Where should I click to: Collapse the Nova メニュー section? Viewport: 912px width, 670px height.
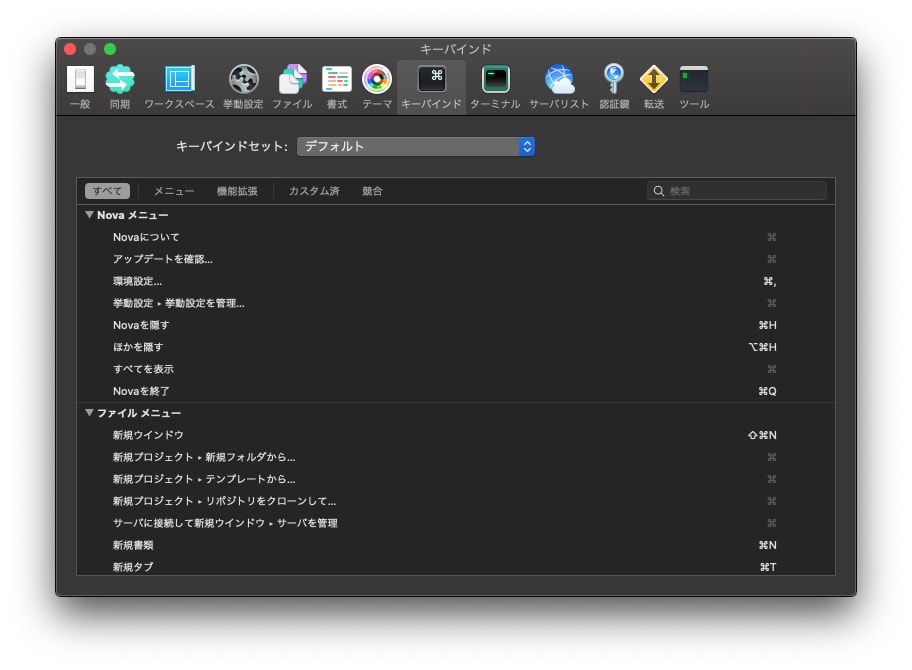click(x=90, y=215)
